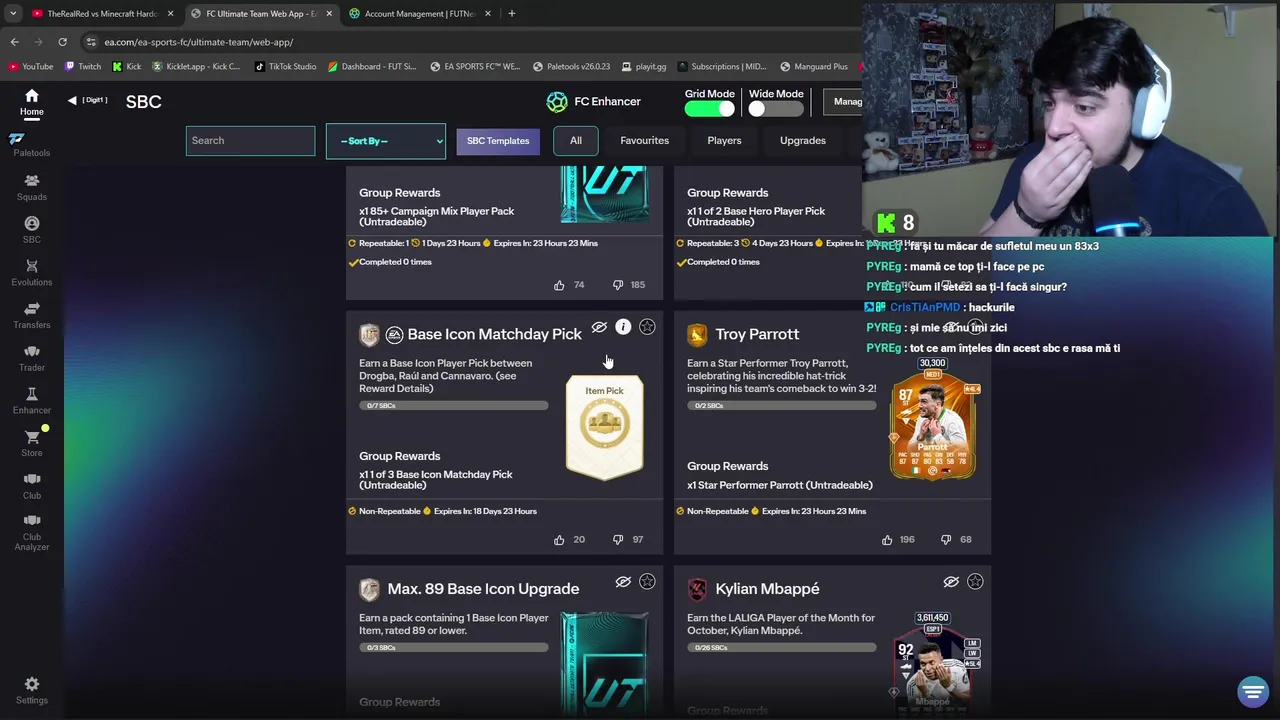Open the Trader sidebar item

tap(32, 358)
